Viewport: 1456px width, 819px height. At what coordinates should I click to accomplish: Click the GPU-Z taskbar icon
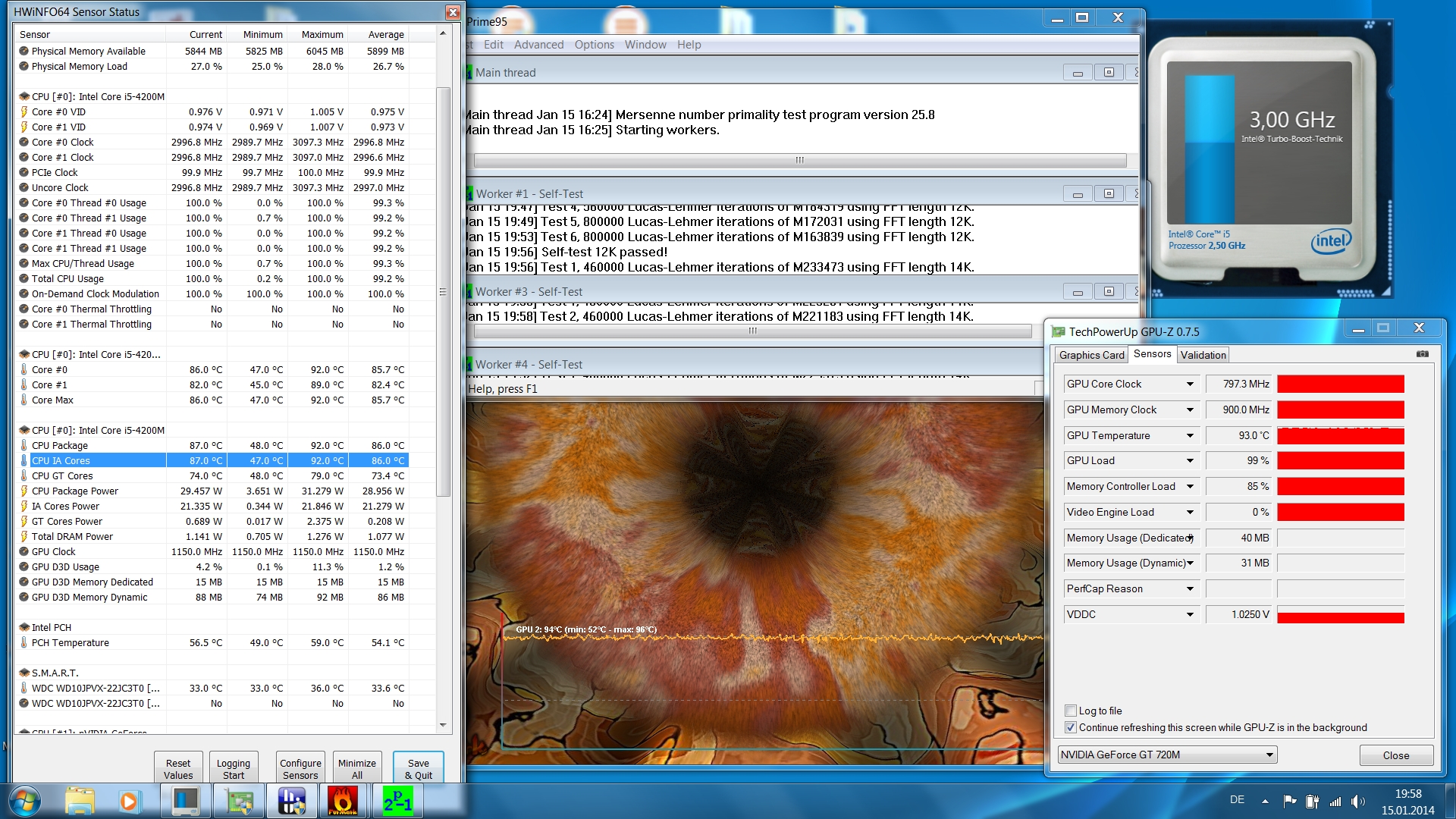point(239,801)
